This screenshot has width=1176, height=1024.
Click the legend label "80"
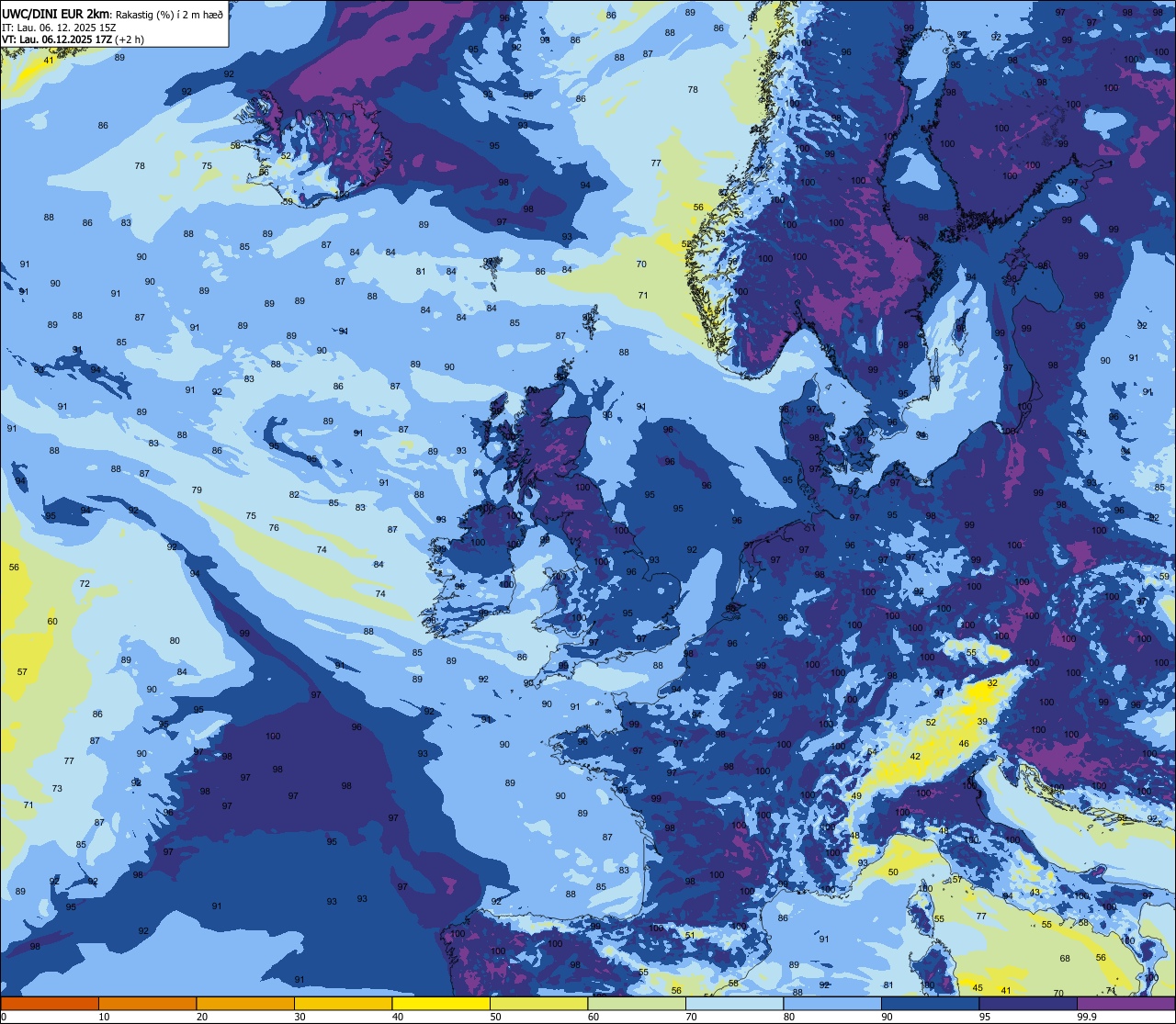tap(789, 1017)
